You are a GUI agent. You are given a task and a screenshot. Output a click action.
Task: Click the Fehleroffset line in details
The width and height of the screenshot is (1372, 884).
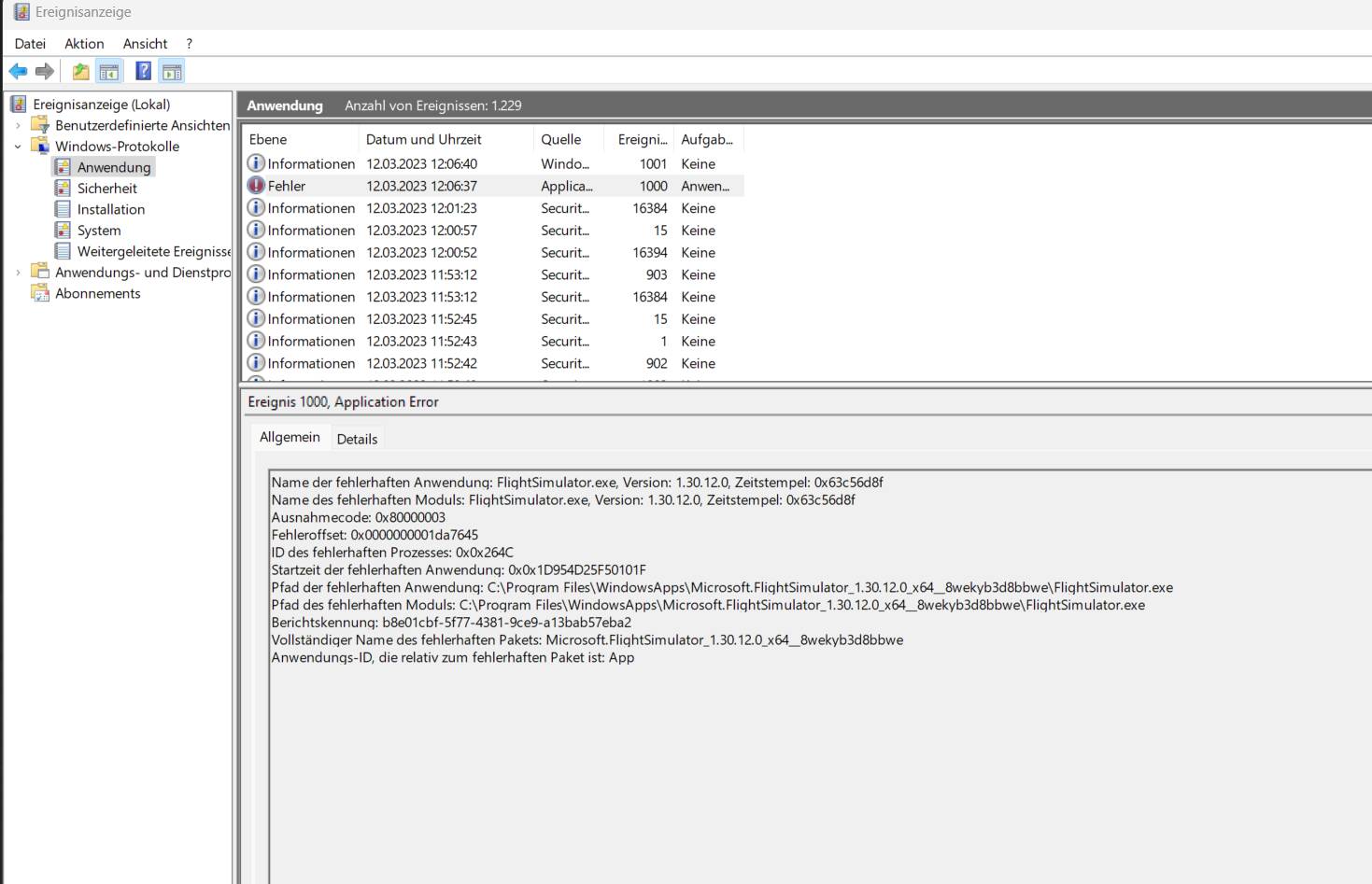click(x=375, y=535)
